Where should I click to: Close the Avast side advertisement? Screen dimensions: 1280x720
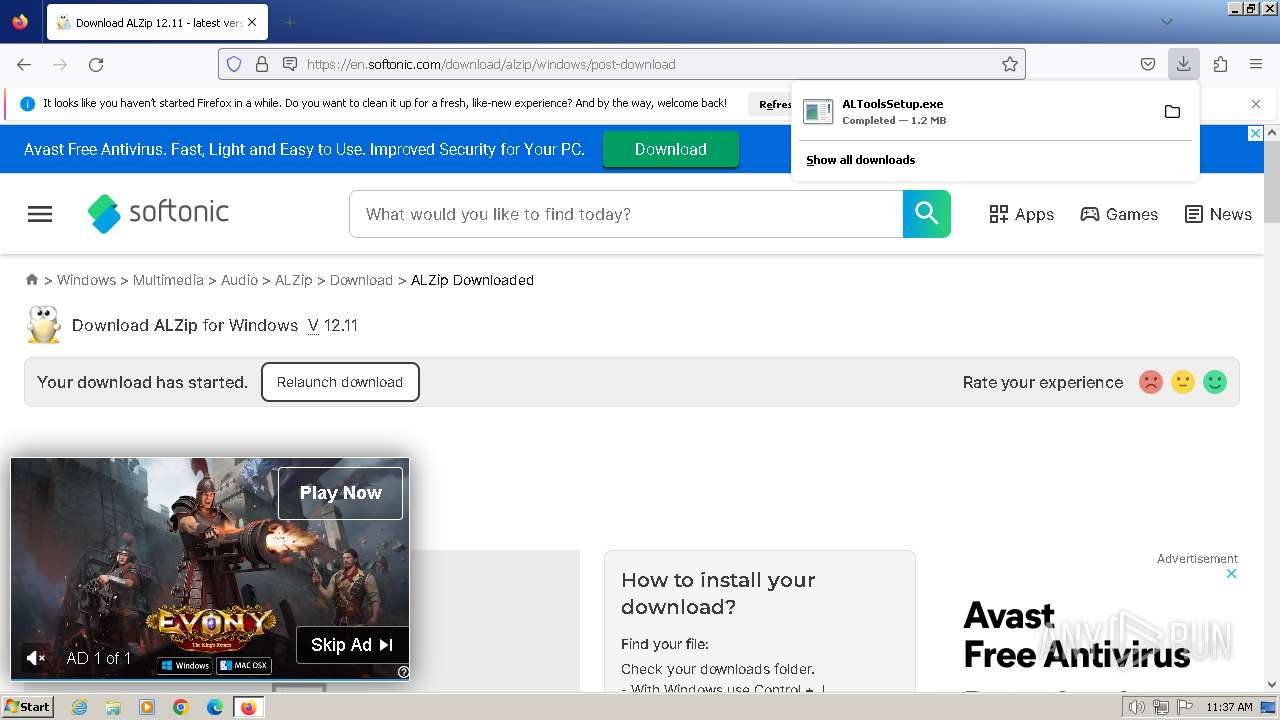pos(1232,574)
